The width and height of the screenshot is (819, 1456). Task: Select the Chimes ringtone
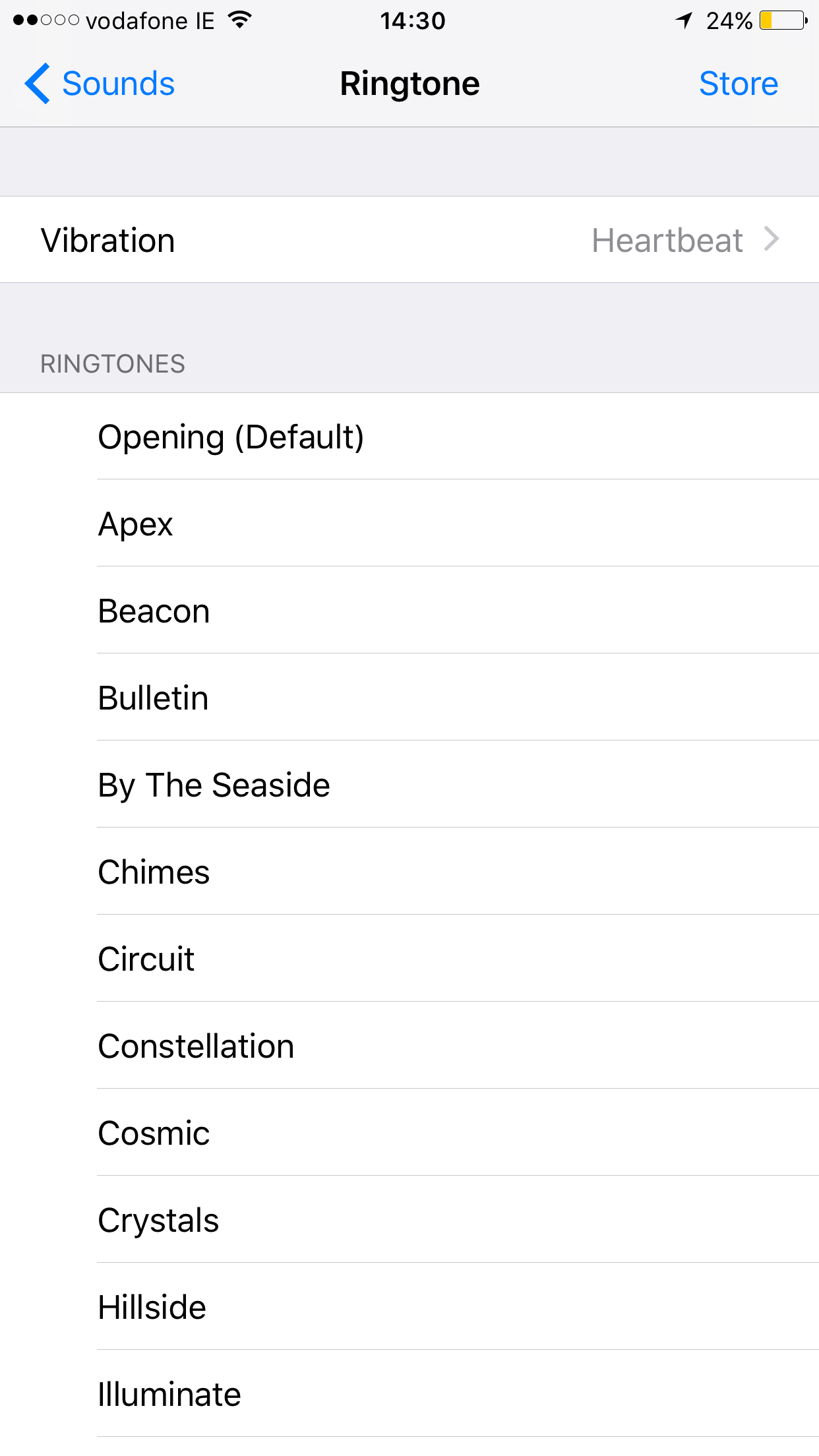point(153,871)
